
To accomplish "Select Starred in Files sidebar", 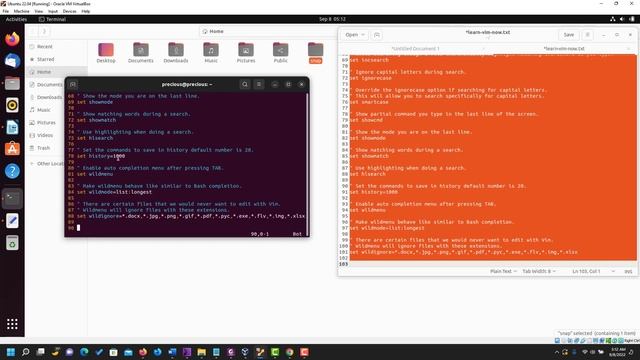I will (x=56, y=59).
